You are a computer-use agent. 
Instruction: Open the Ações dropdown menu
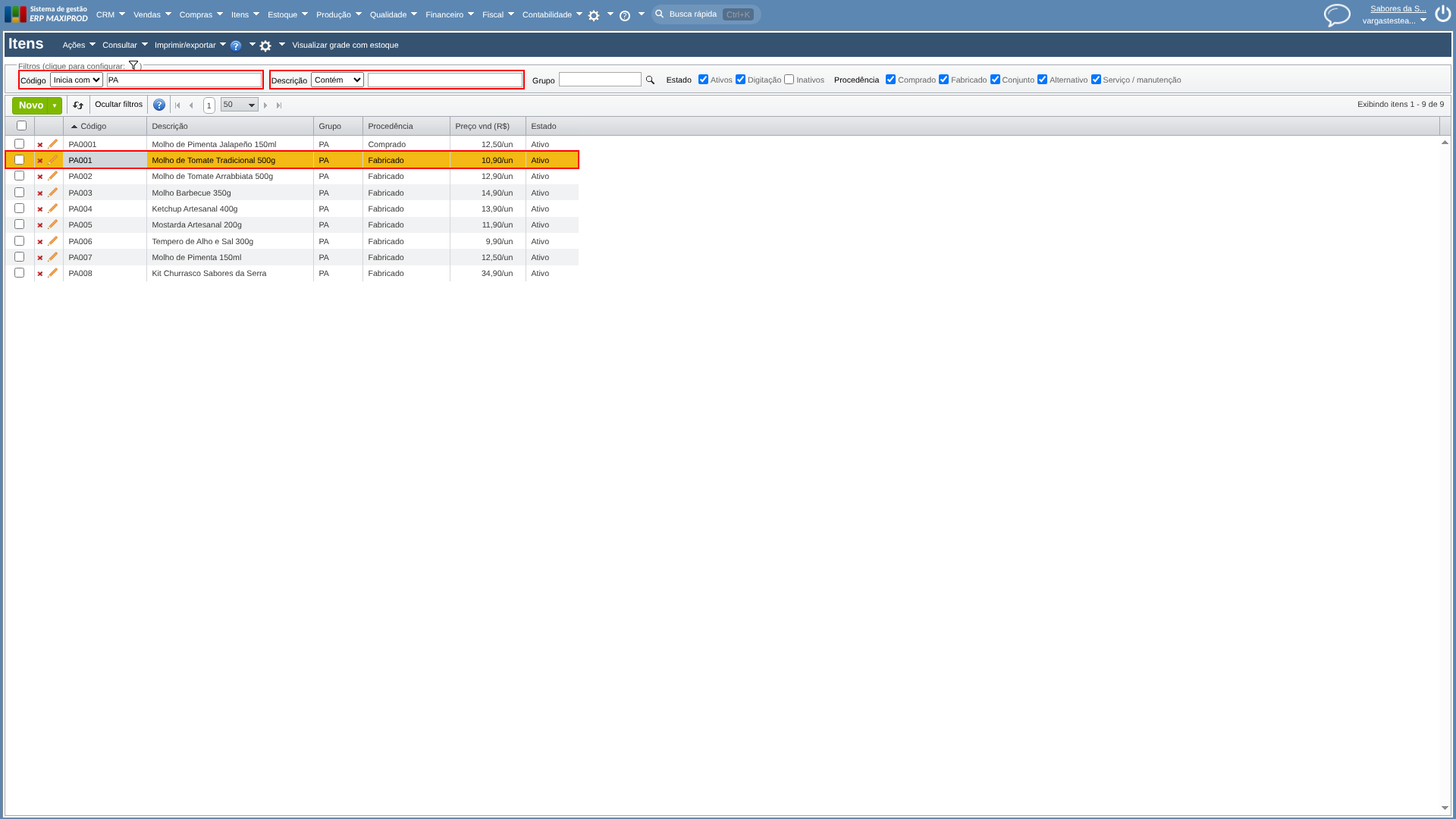point(79,45)
